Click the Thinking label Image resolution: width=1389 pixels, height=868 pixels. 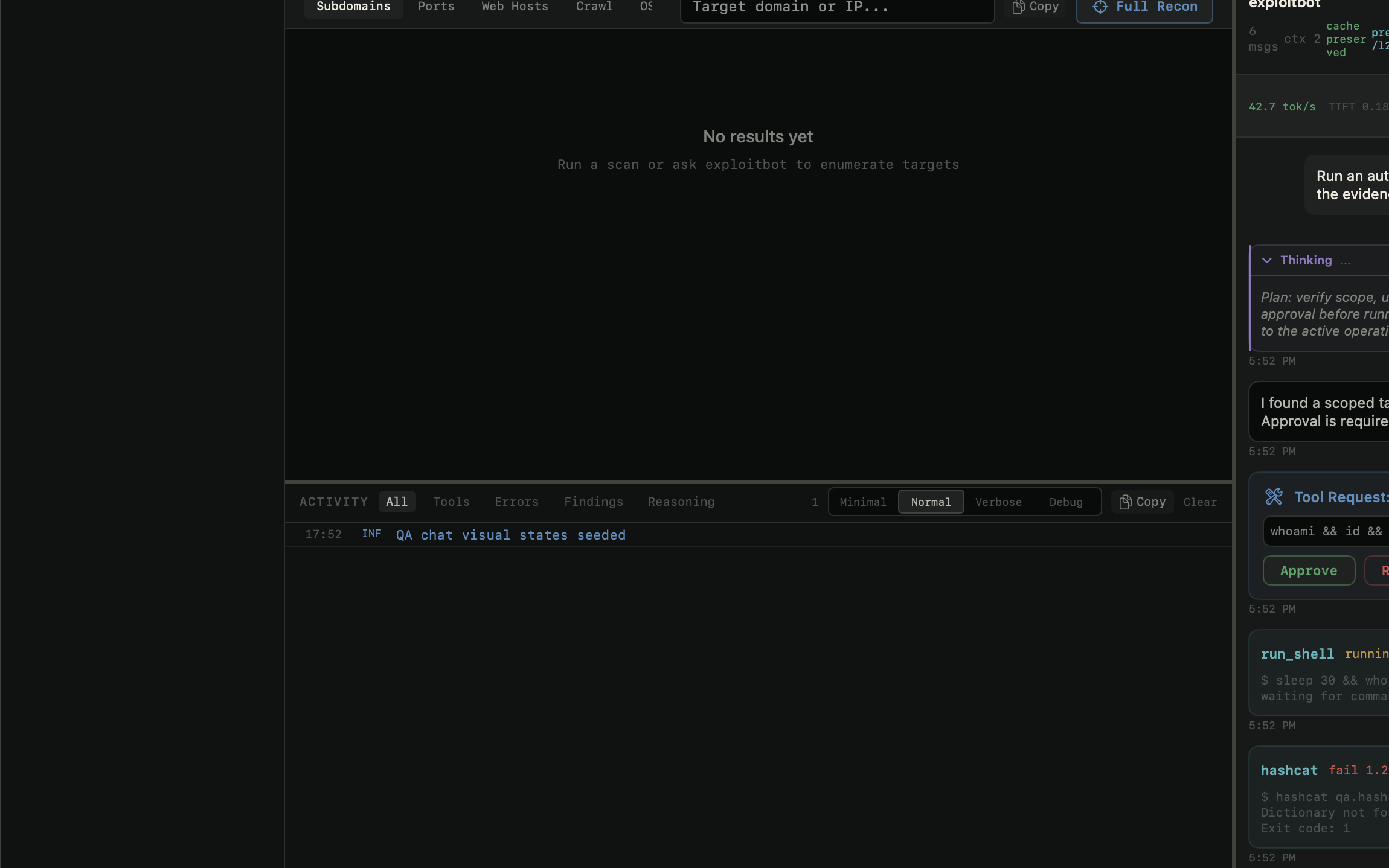[x=1306, y=260]
